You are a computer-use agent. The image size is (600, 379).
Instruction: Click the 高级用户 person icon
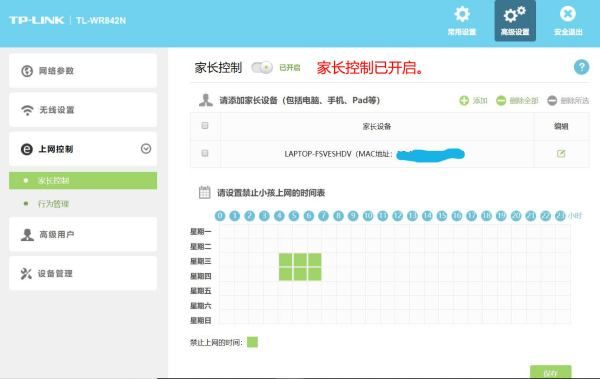point(27,234)
